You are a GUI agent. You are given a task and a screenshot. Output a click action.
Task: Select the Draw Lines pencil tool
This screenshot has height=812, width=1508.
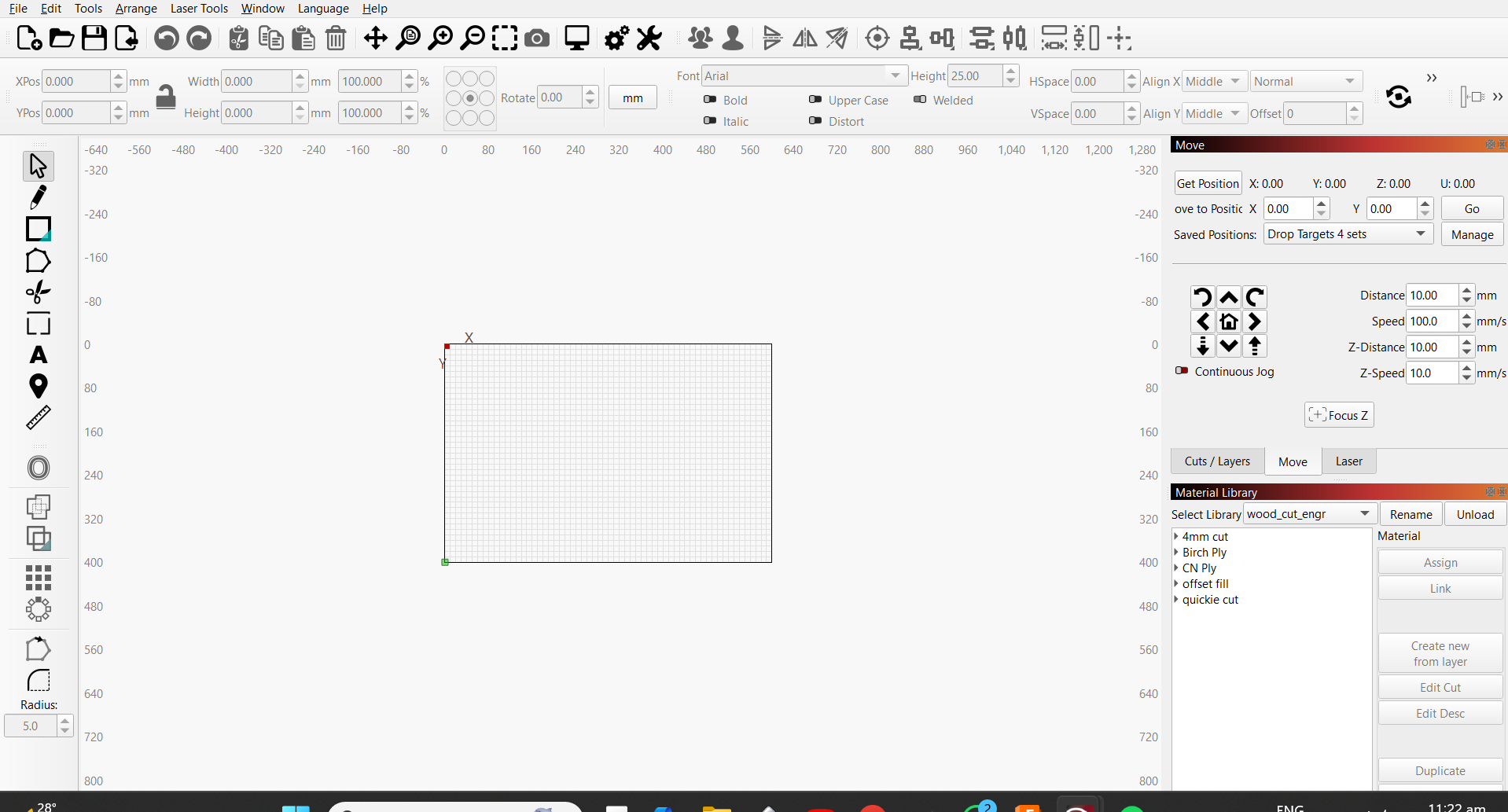38,197
